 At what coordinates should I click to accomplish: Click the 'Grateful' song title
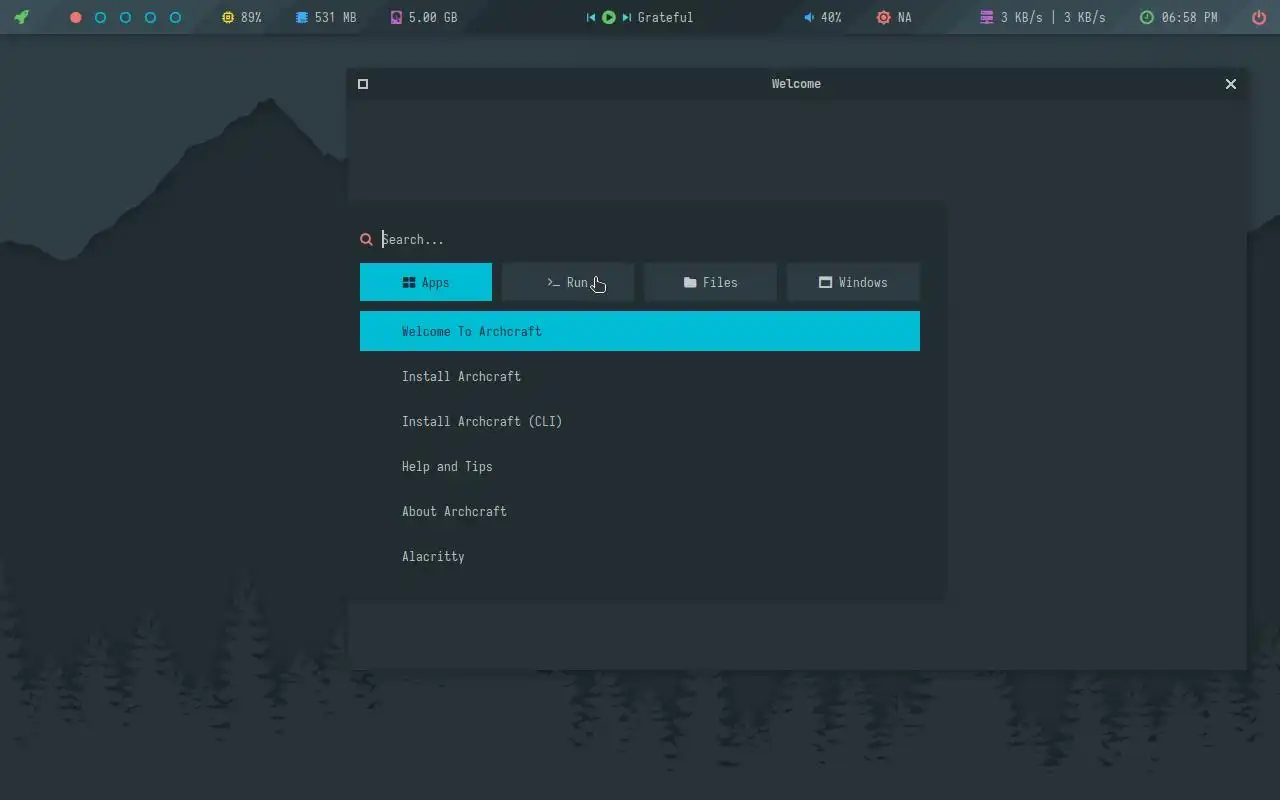tap(665, 18)
